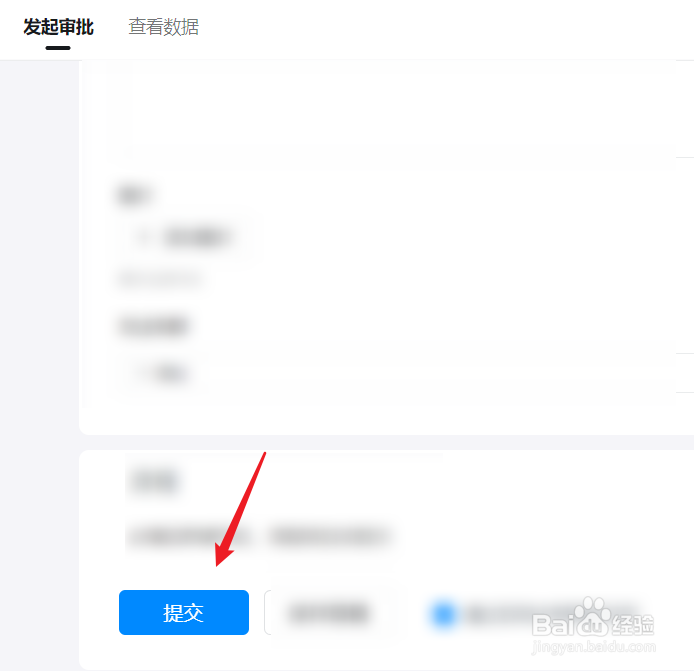Screen dimensions: 694x671
Task: Click the blurred bold label in form middle
Action: point(153,326)
